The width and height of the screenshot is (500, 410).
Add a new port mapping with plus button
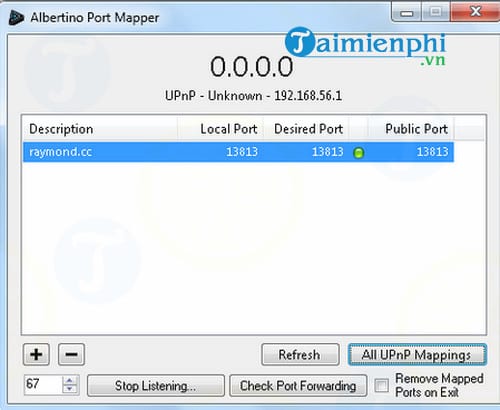[36, 354]
